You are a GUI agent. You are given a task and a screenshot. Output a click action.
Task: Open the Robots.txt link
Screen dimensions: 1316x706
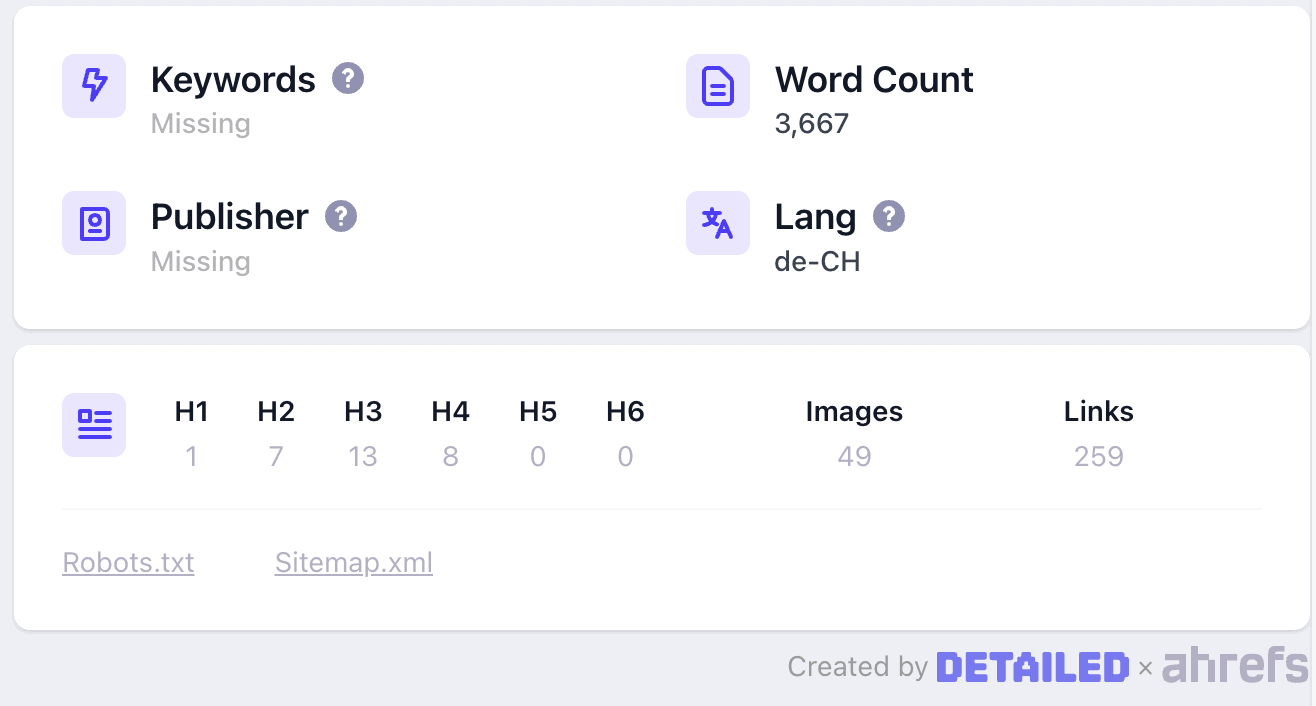point(128,563)
